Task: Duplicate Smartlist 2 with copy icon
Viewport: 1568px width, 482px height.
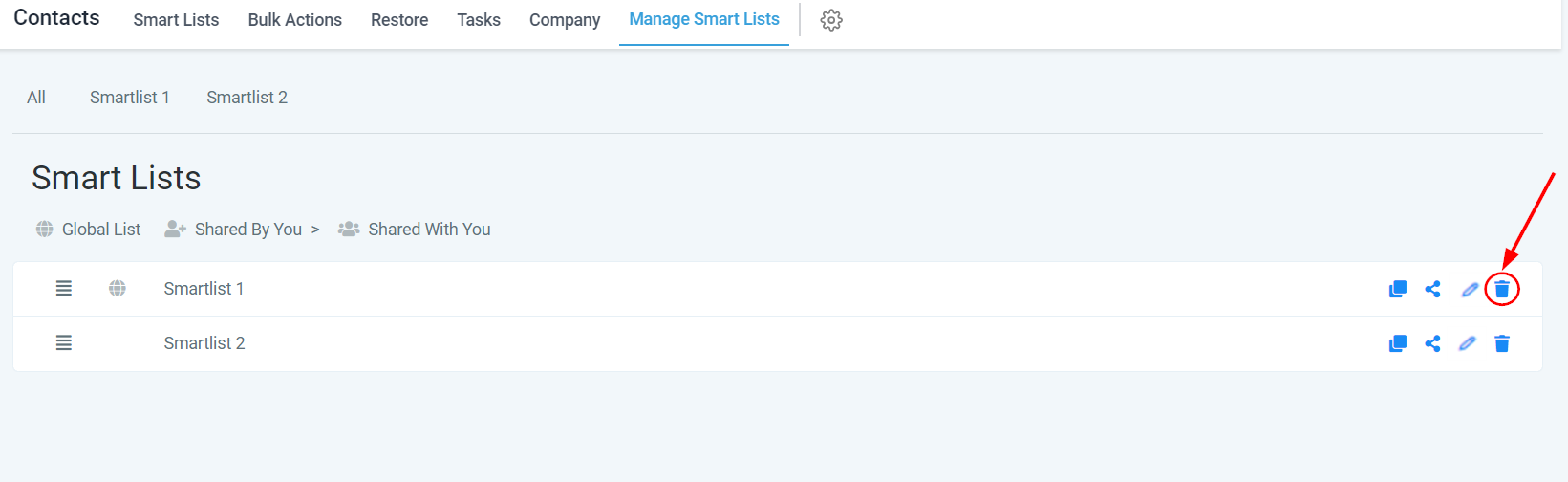Action: pos(1397,343)
